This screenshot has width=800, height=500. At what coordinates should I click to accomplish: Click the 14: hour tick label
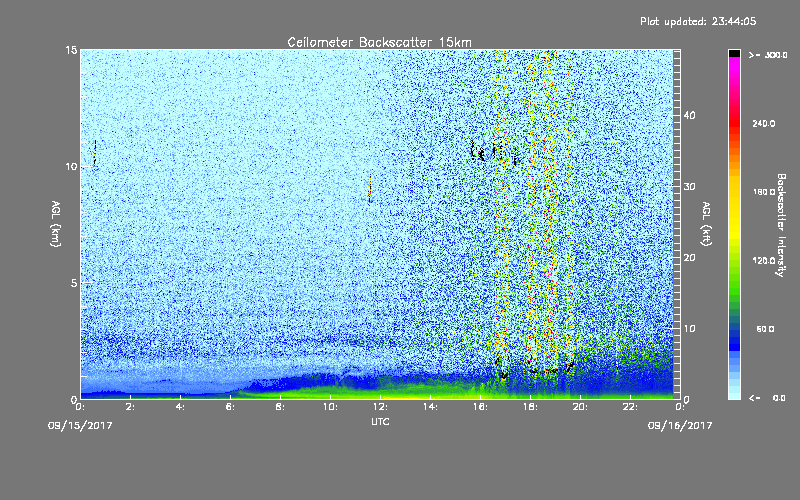430,407
